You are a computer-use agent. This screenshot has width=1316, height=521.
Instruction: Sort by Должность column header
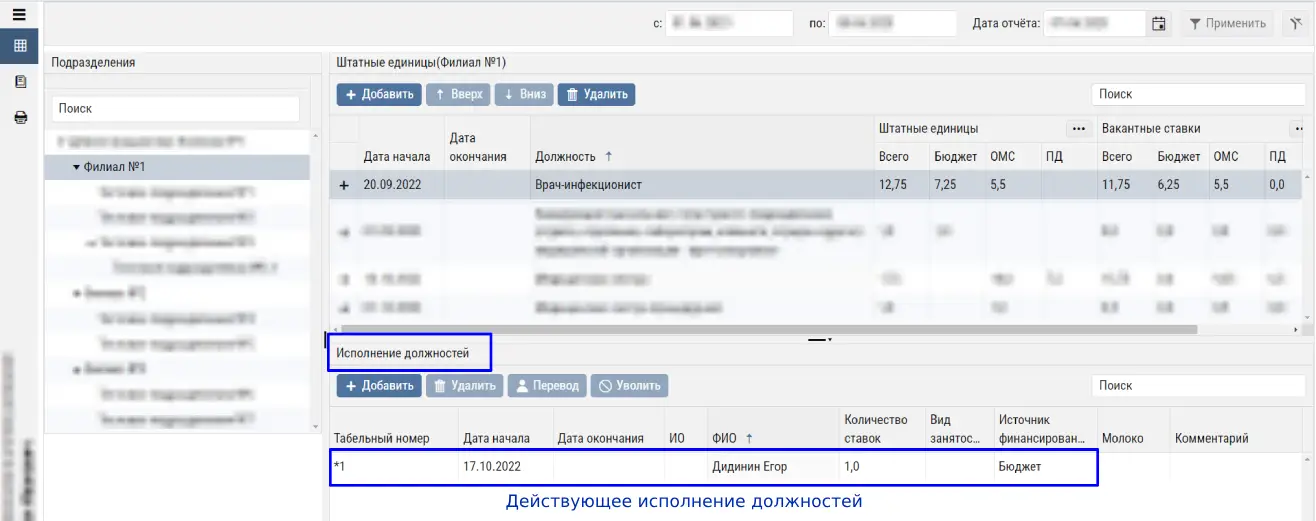click(x=566, y=157)
